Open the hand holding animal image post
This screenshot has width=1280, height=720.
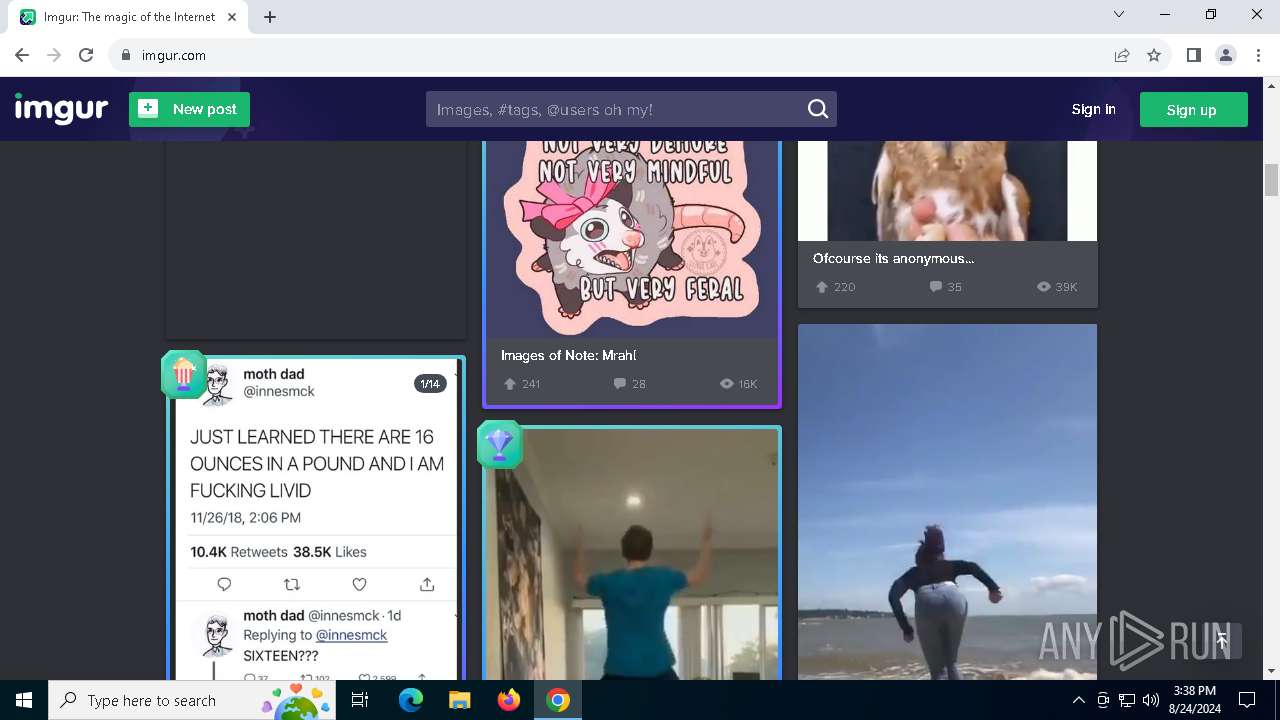(947, 190)
